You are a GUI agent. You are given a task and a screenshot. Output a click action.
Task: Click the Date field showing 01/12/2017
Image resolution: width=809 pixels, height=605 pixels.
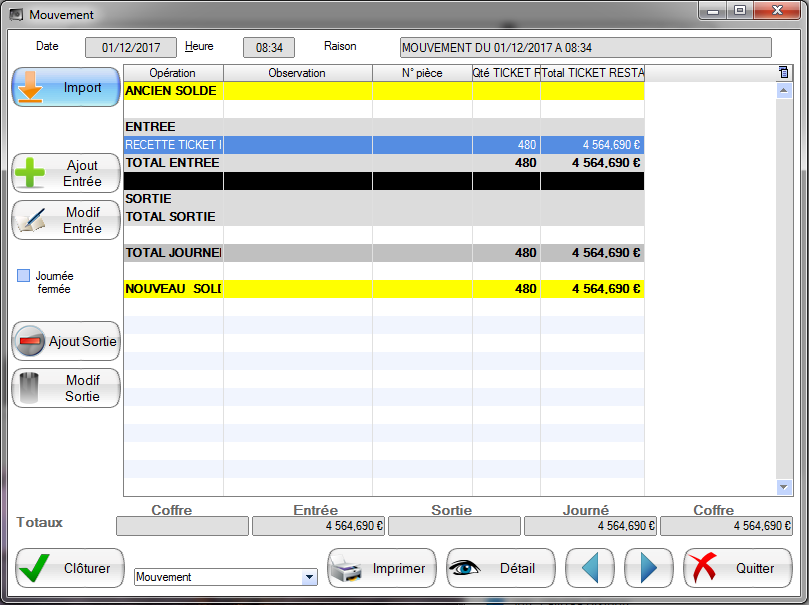click(x=131, y=47)
